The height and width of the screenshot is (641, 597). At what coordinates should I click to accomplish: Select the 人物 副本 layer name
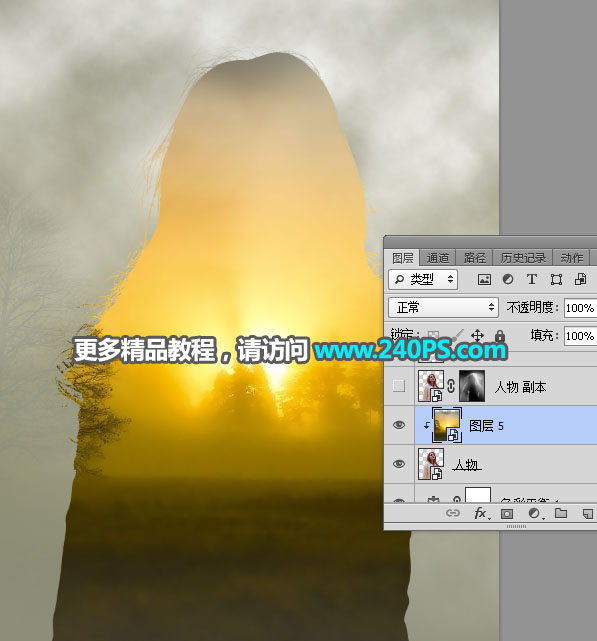pos(520,386)
